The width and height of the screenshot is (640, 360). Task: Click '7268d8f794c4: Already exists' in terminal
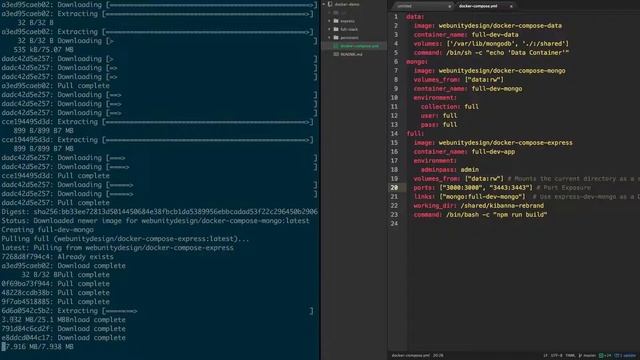[58, 257]
